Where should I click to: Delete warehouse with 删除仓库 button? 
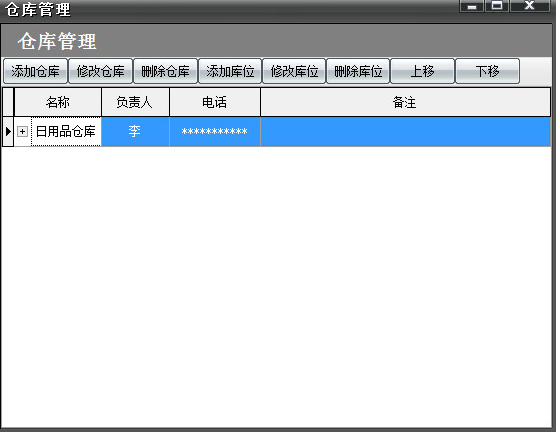[x=165, y=71]
